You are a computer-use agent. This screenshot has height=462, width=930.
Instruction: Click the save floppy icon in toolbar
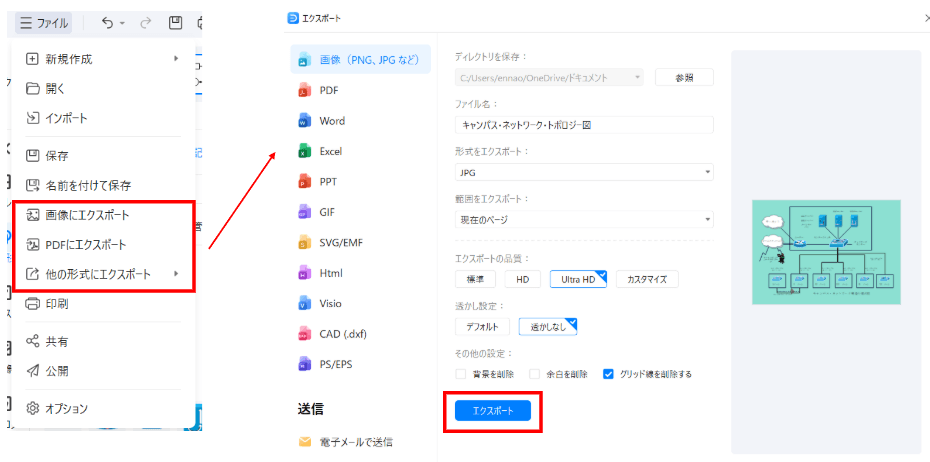click(175, 23)
